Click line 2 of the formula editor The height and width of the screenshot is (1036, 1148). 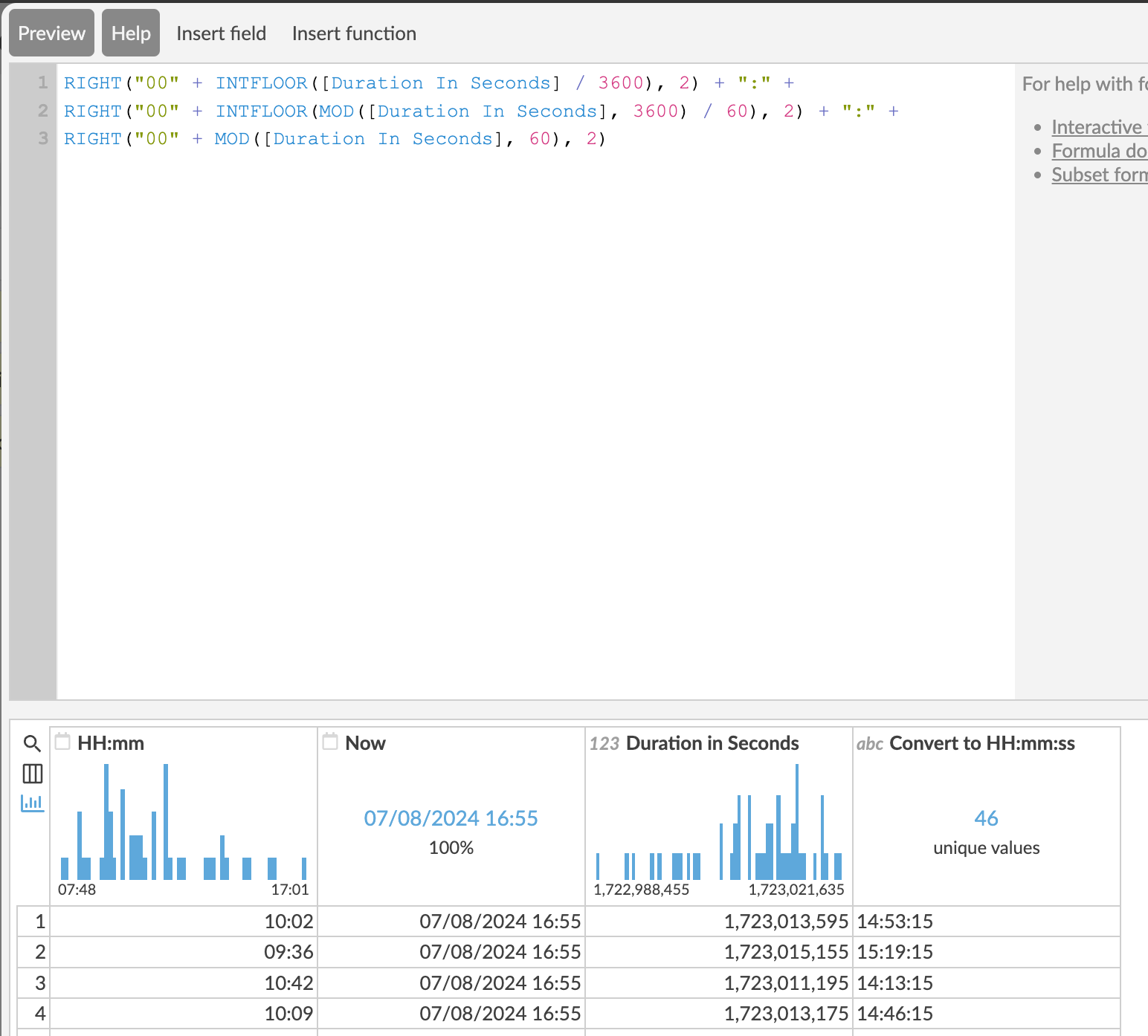click(x=481, y=111)
